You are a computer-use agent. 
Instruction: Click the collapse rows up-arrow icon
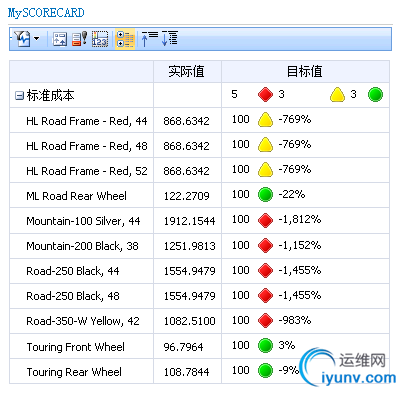click(150, 39)
